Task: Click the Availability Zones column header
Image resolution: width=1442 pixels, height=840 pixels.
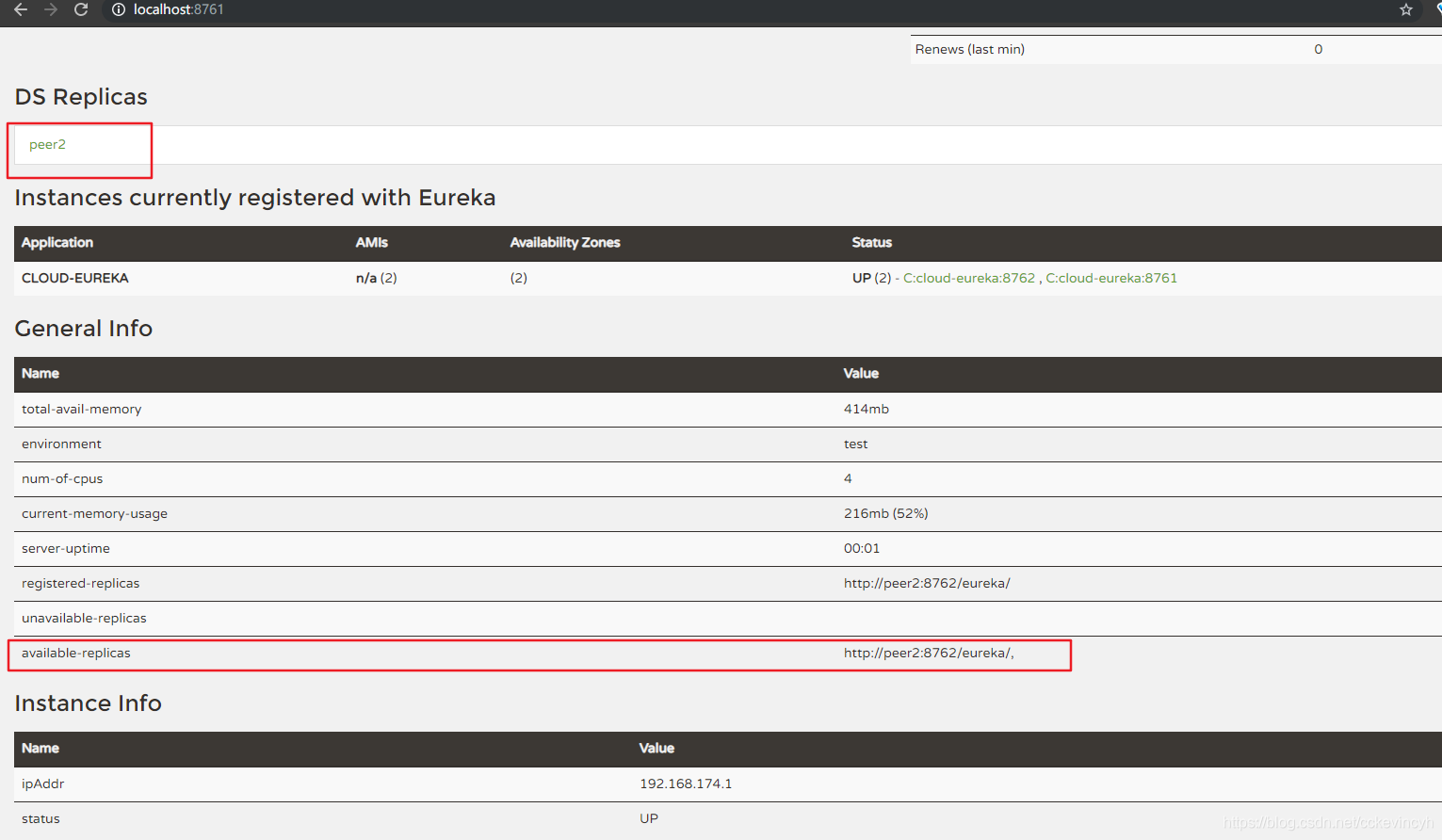Action: (x=565, y=242)
